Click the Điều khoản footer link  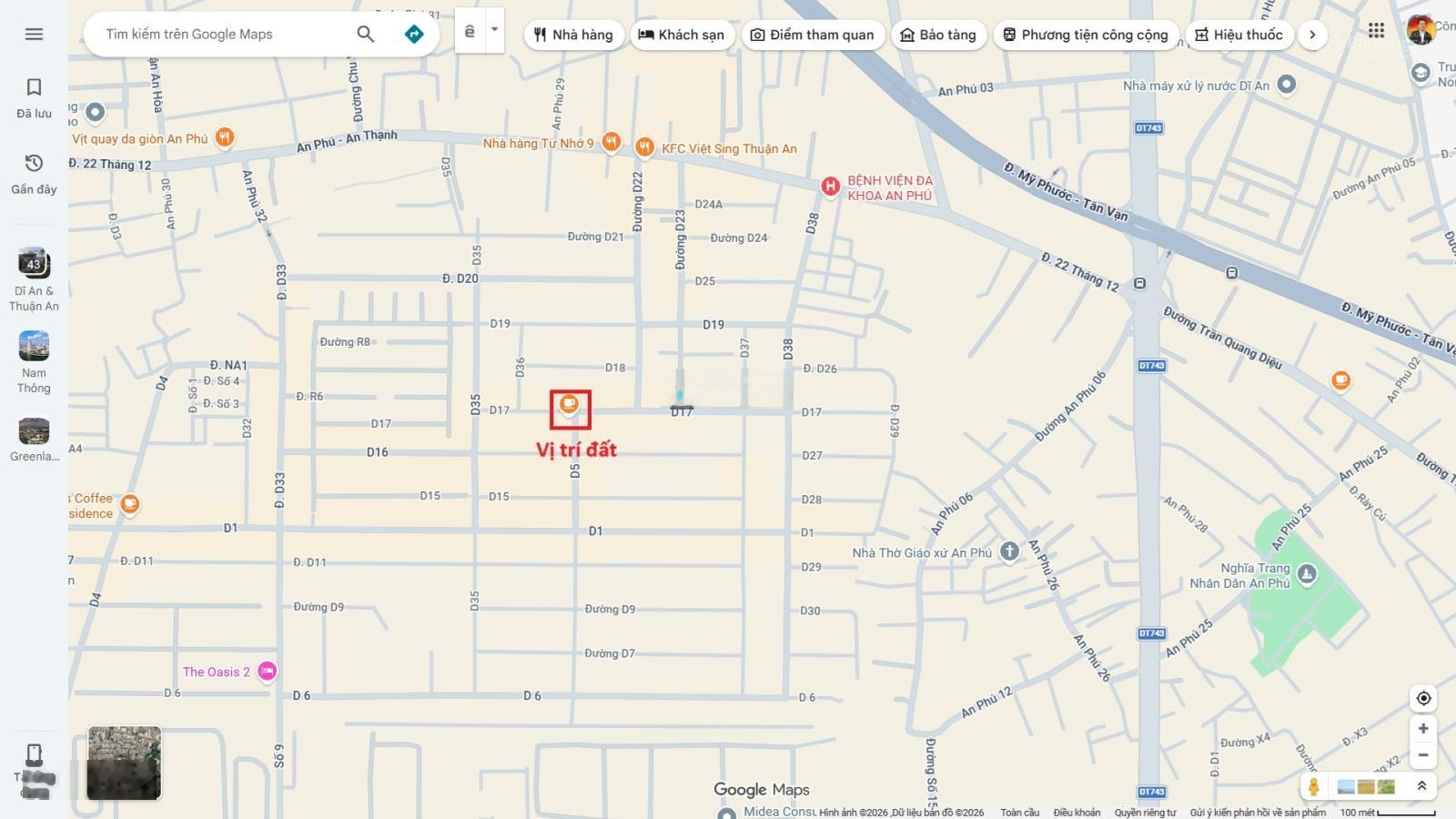point(1076,813)
